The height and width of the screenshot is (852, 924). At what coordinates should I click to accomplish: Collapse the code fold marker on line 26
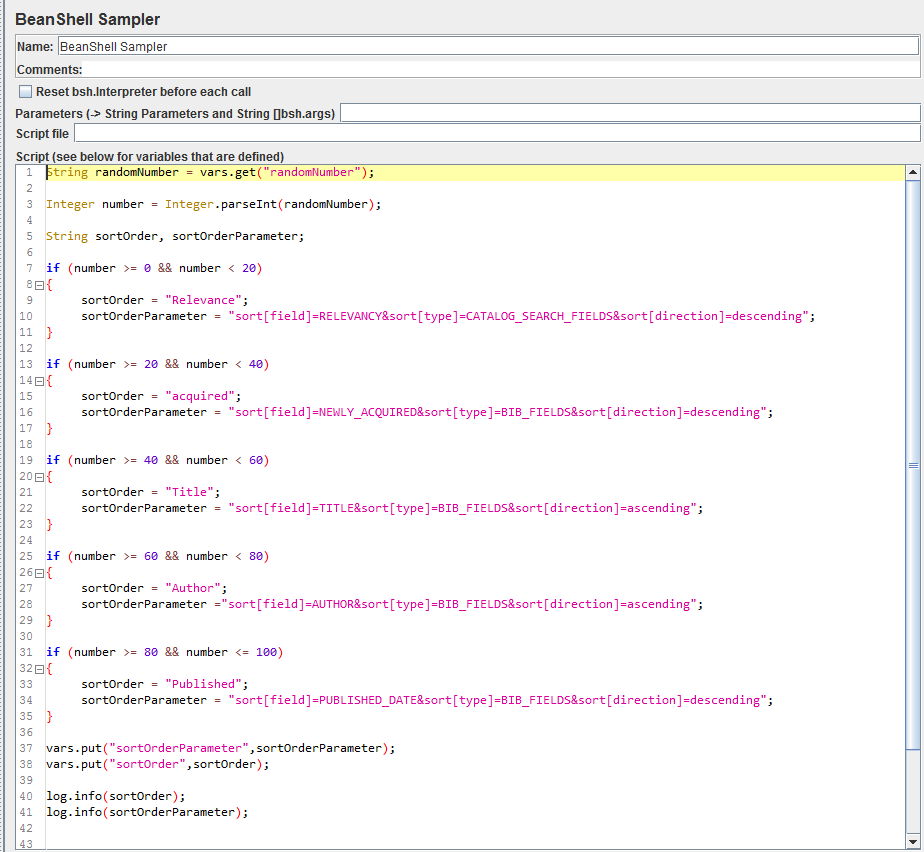37,571
